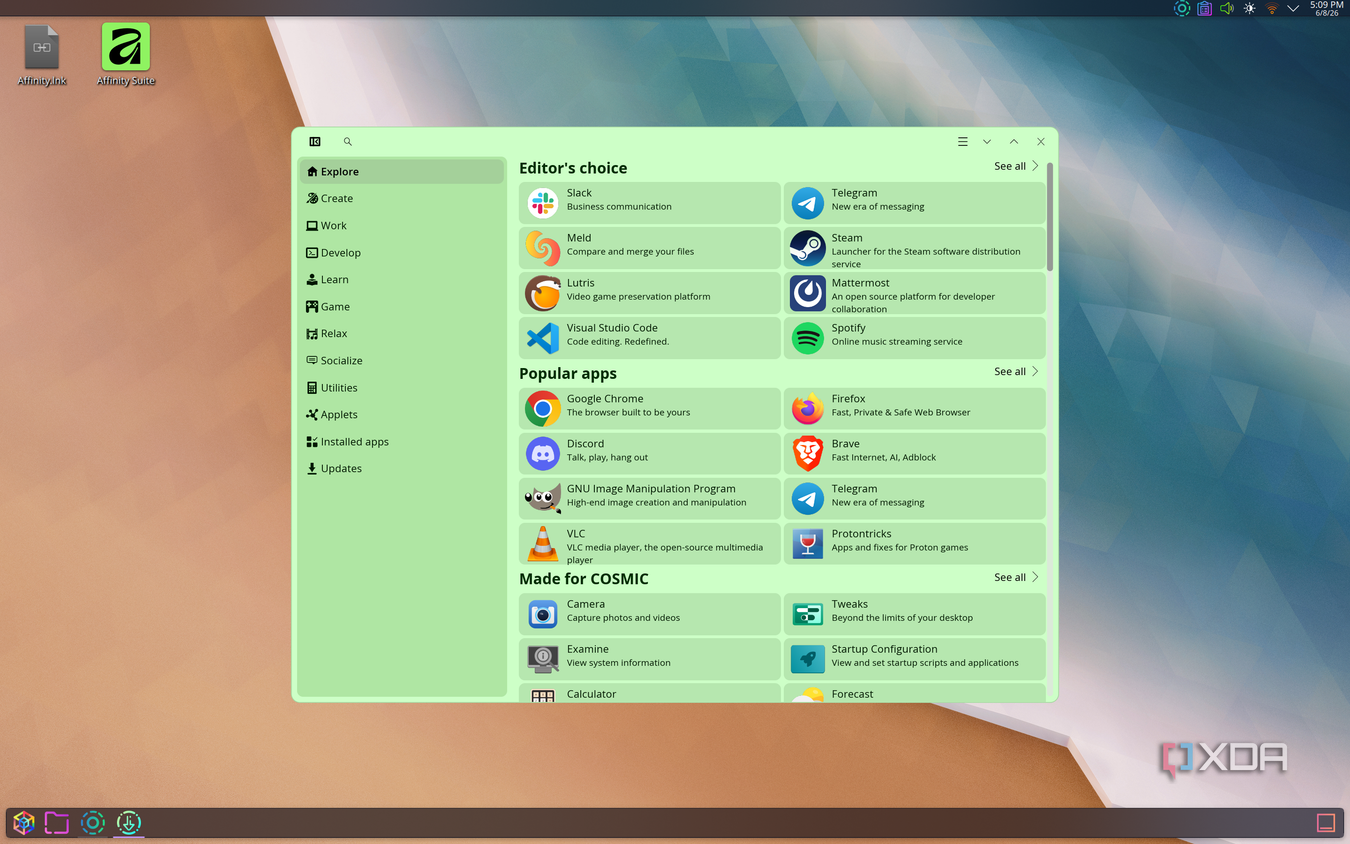This screenshot has height=844, width=1350.
Task: Select the Work category
Action: tap(401, 225)
